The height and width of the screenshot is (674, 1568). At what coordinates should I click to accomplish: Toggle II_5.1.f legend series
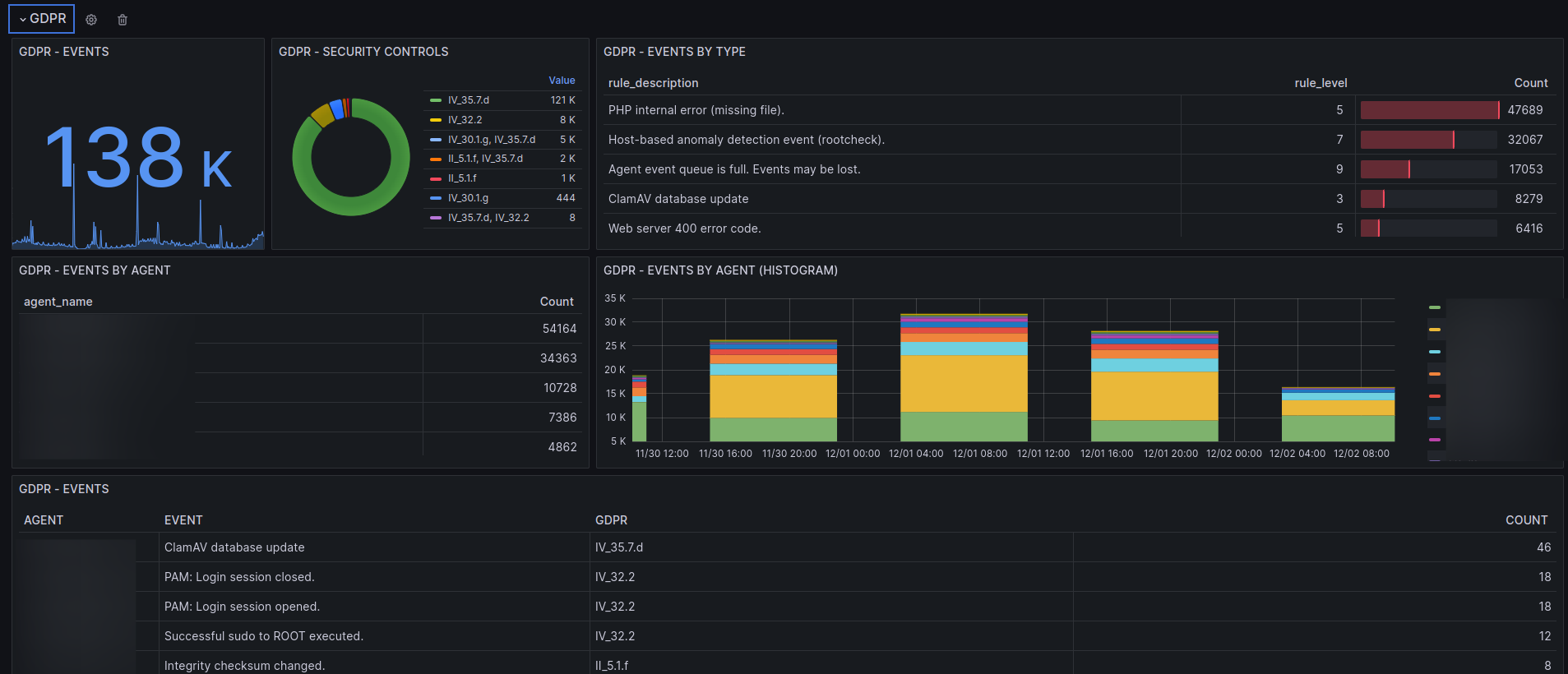(x=462, y=178)
